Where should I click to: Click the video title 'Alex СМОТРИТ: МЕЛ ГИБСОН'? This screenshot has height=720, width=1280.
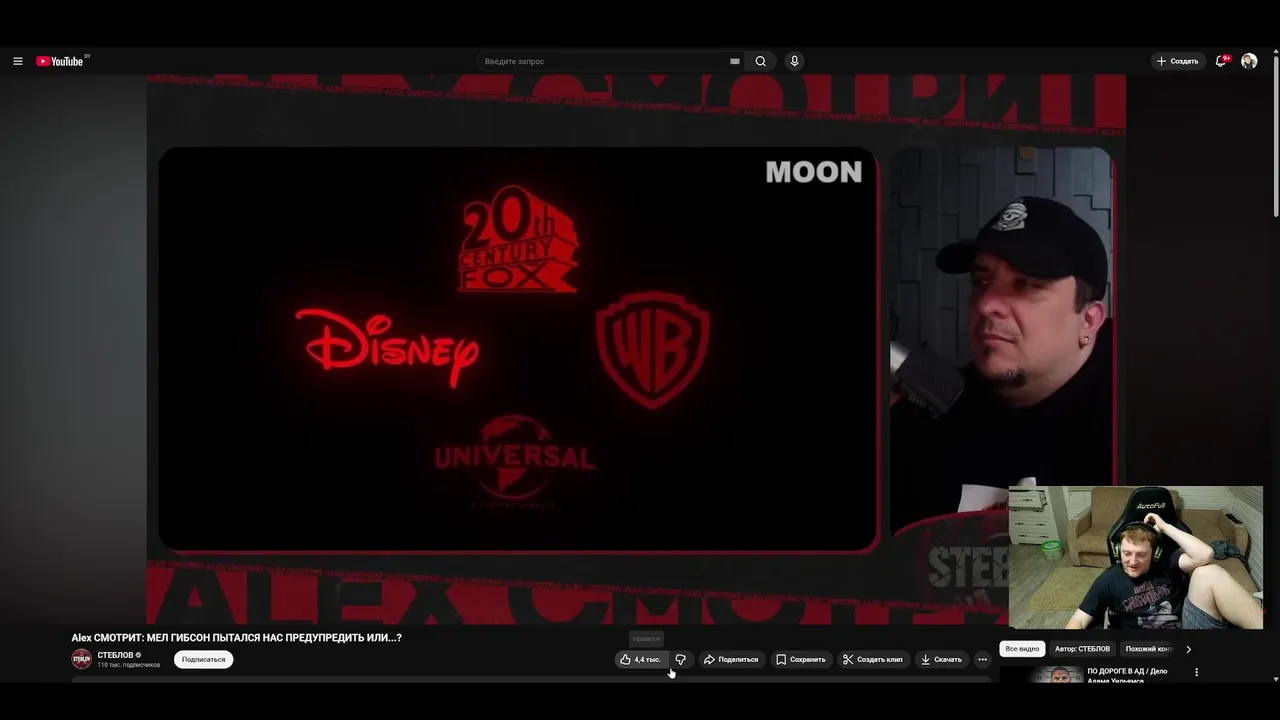(236, 637)
